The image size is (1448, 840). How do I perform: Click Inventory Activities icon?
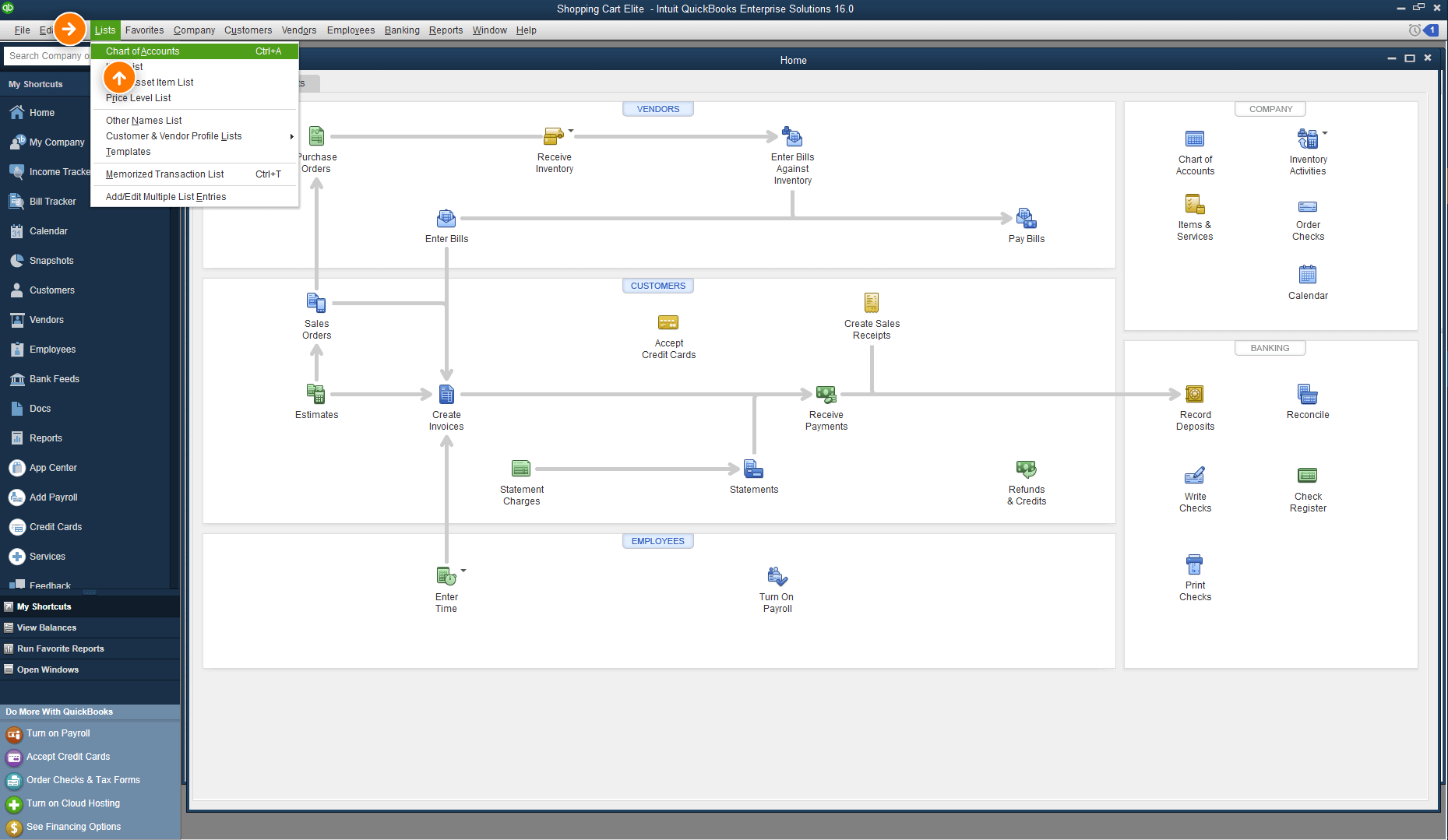click(1307, 139)
